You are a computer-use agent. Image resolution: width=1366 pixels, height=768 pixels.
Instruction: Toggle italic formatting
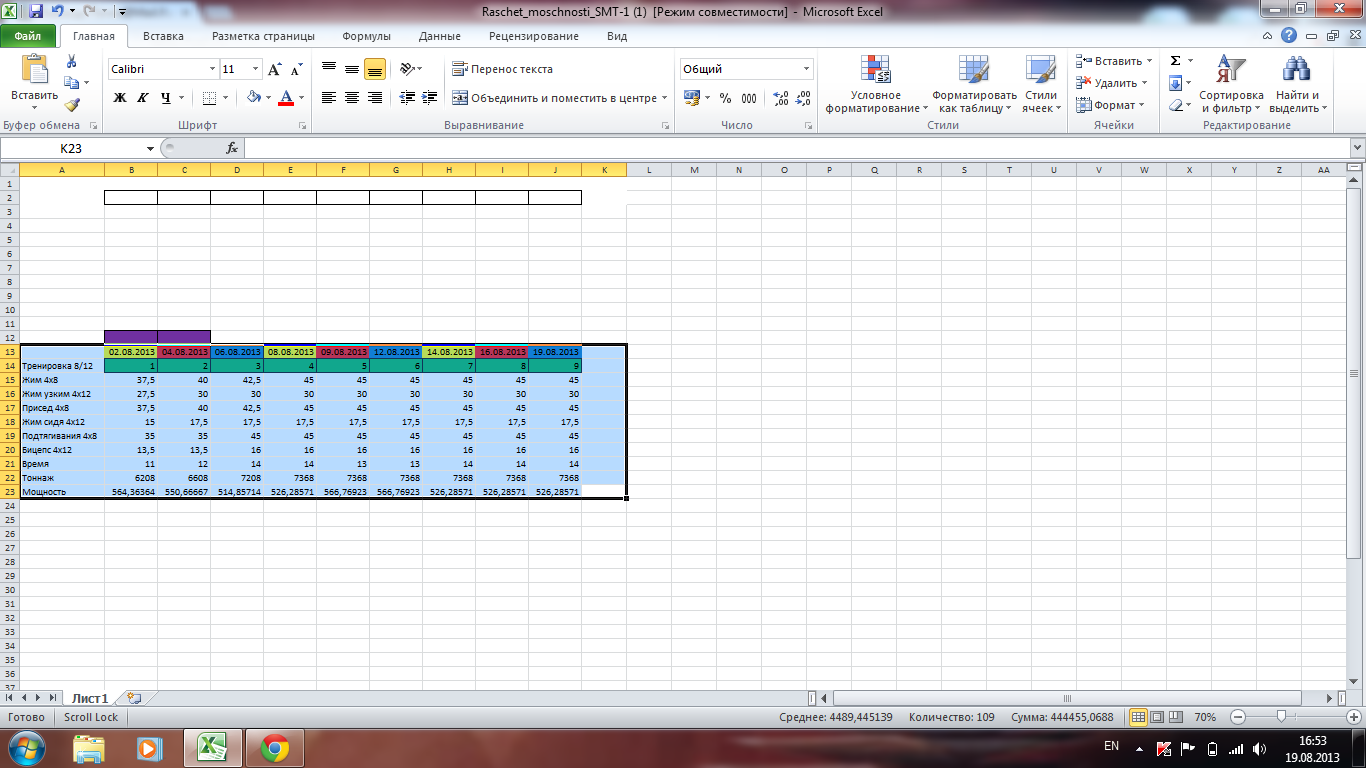click(x=143, y=98)
